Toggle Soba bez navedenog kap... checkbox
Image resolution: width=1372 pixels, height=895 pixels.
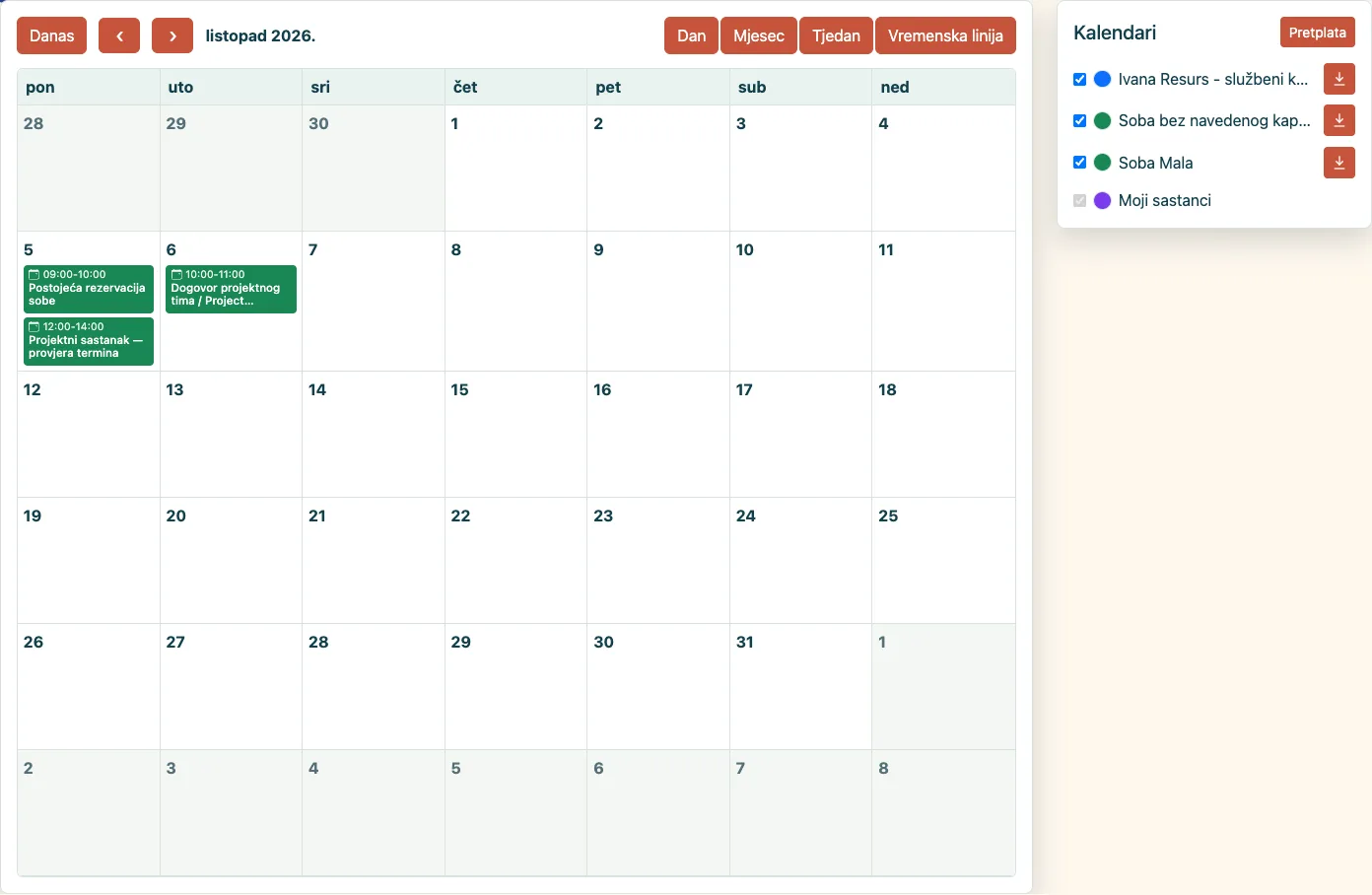(x=1079, y=120)
